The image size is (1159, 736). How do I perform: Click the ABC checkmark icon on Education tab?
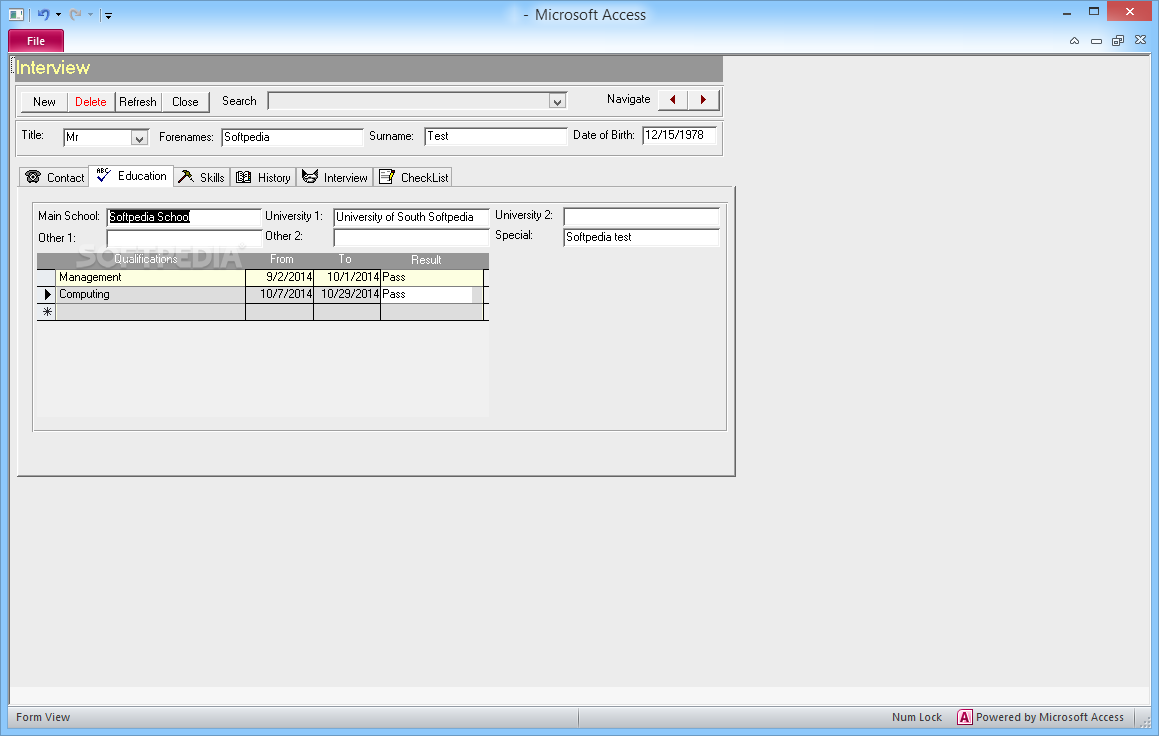coord(103,175)
